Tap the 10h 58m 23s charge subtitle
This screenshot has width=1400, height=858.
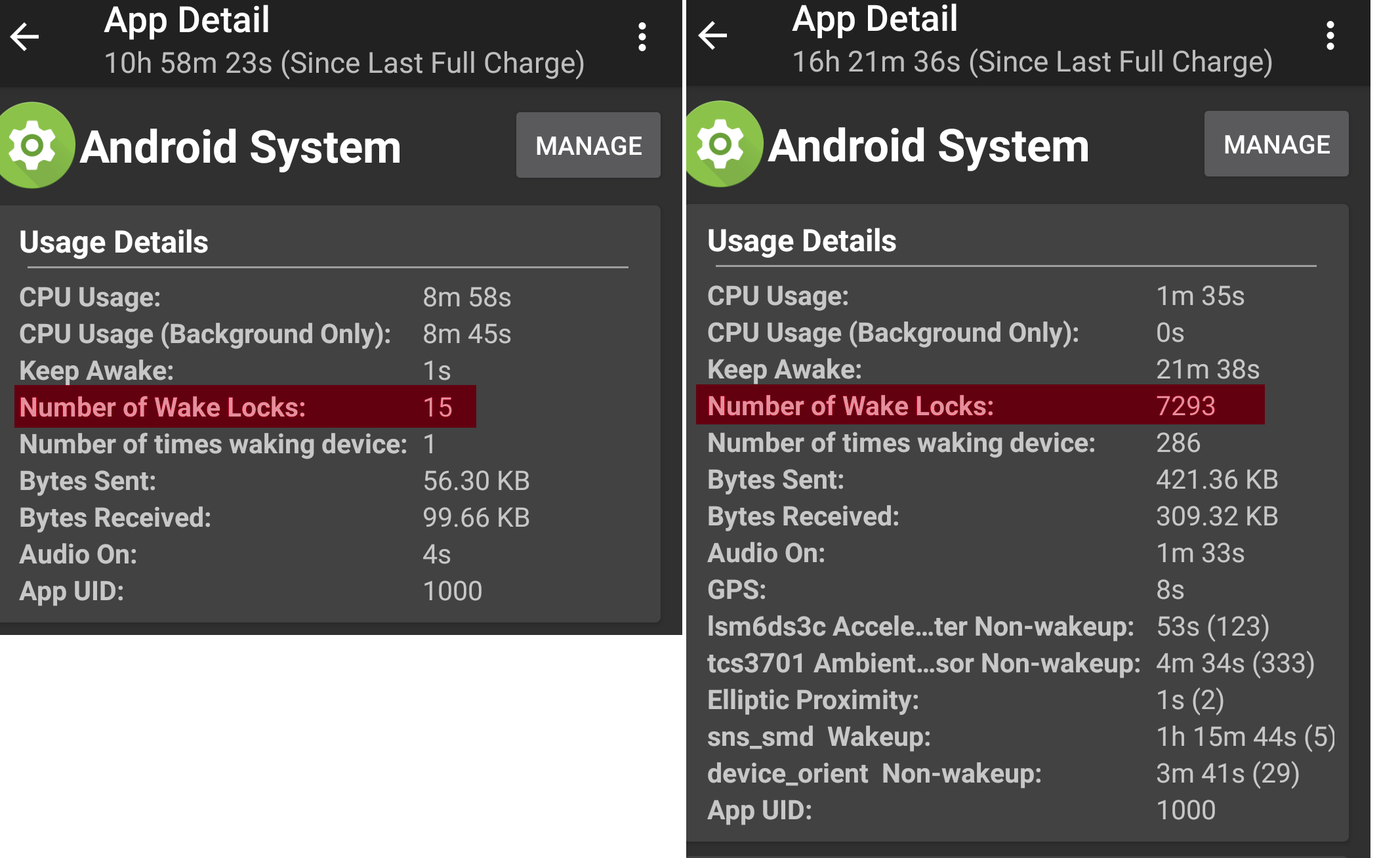click(344, 64)
